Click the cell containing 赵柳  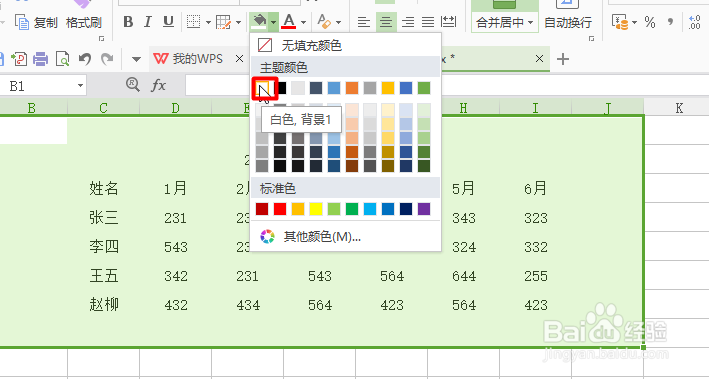[x=104, y=305]
